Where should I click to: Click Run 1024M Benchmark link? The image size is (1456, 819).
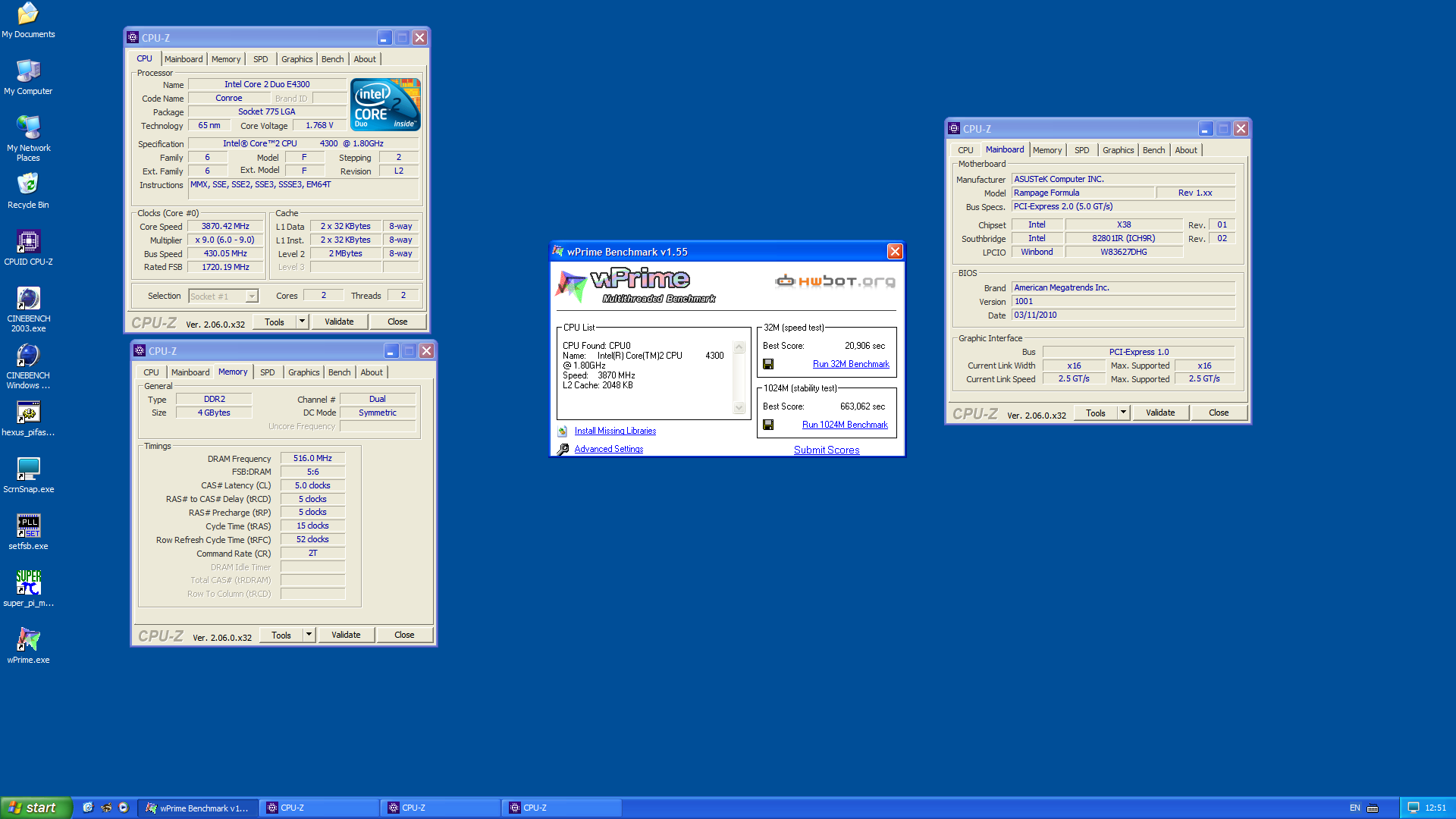click(x=845, y=425)
